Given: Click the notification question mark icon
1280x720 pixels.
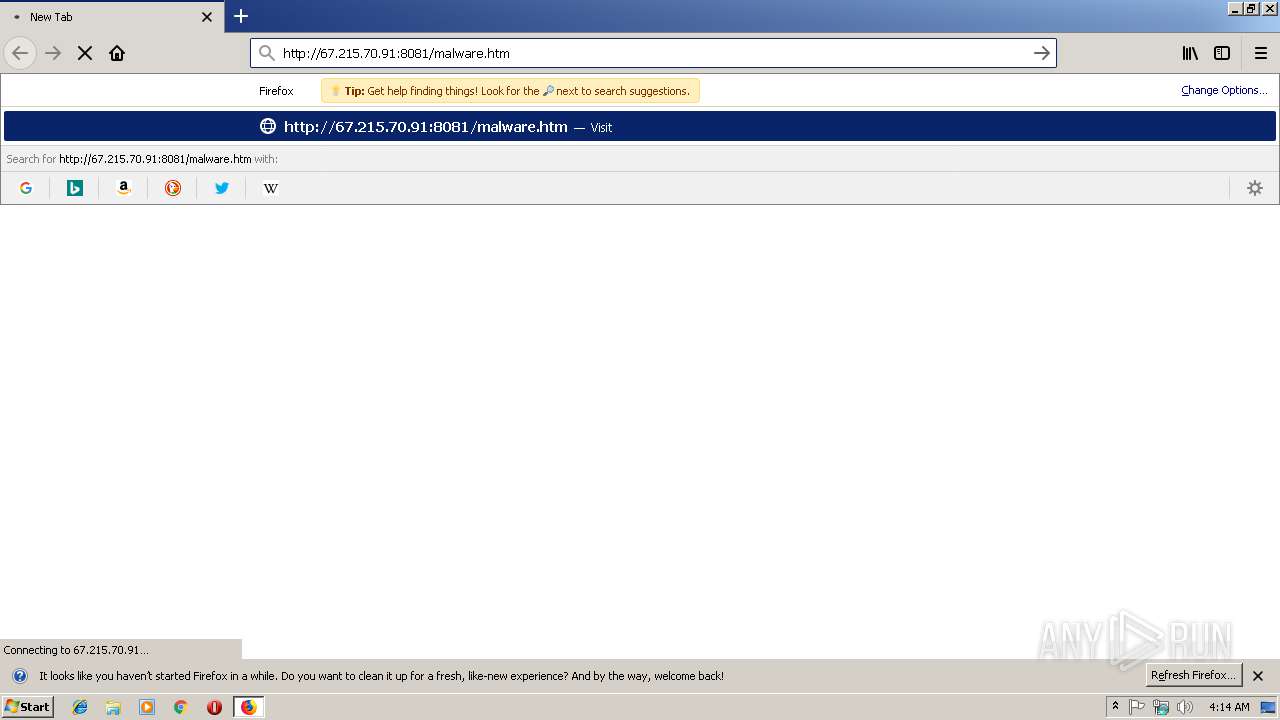Looking at the screenshot, I should [x=19, y=676].
